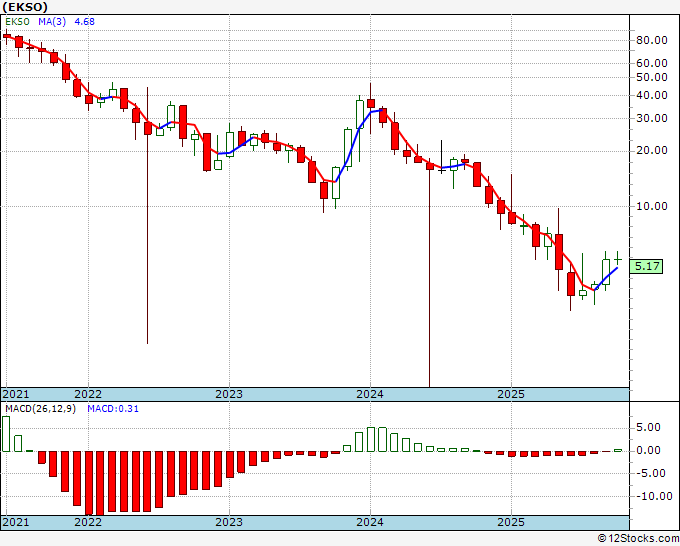Click the 30.00 price axis label
Image resolution: width=680 pixels, height=546 pixels.
pos(651,118)
